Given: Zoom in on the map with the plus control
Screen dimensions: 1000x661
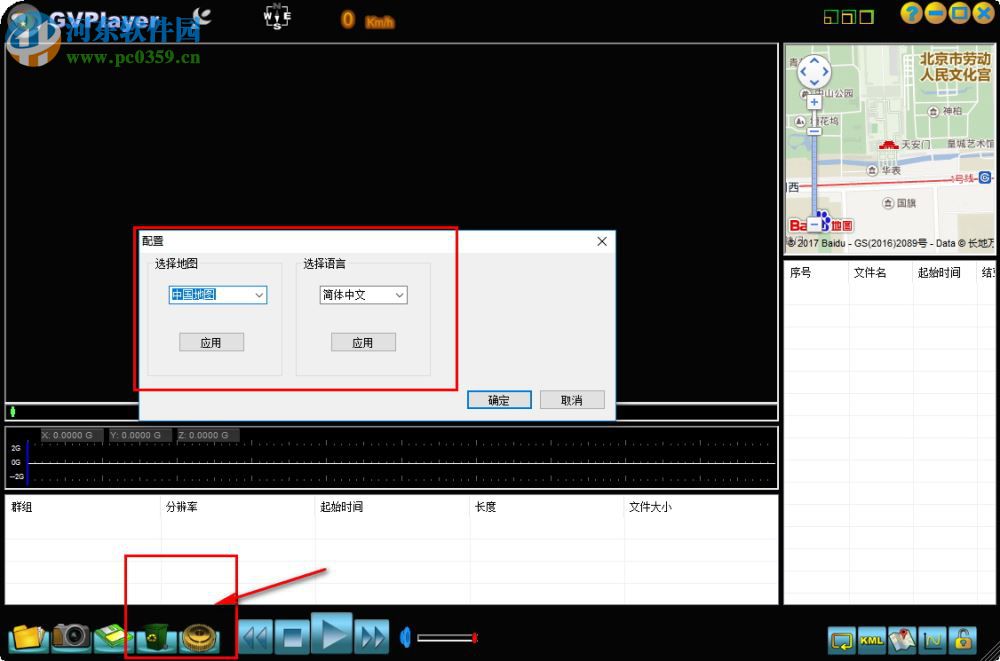Looking at the screenshot, I should (813, 100).
